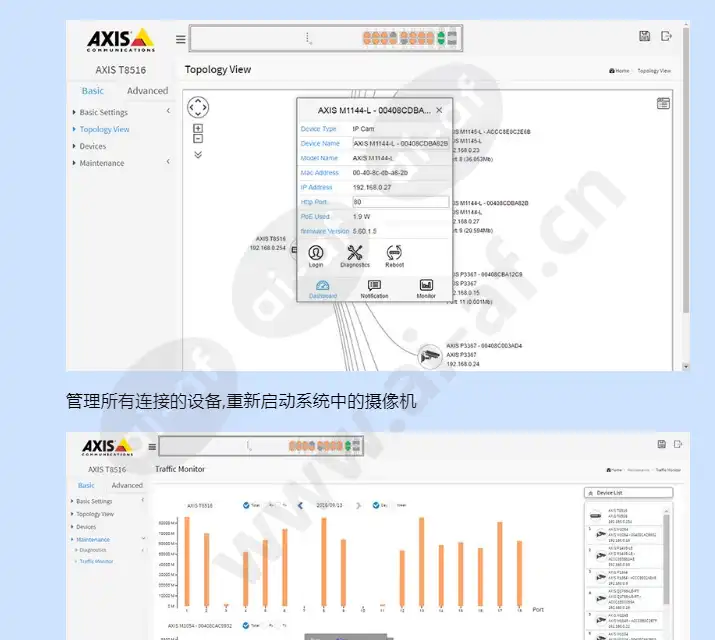This screenshot has height=640, width=715.
Task: Click chevron beside Basic Settings in upper sidebar
Action: (168, 111)
